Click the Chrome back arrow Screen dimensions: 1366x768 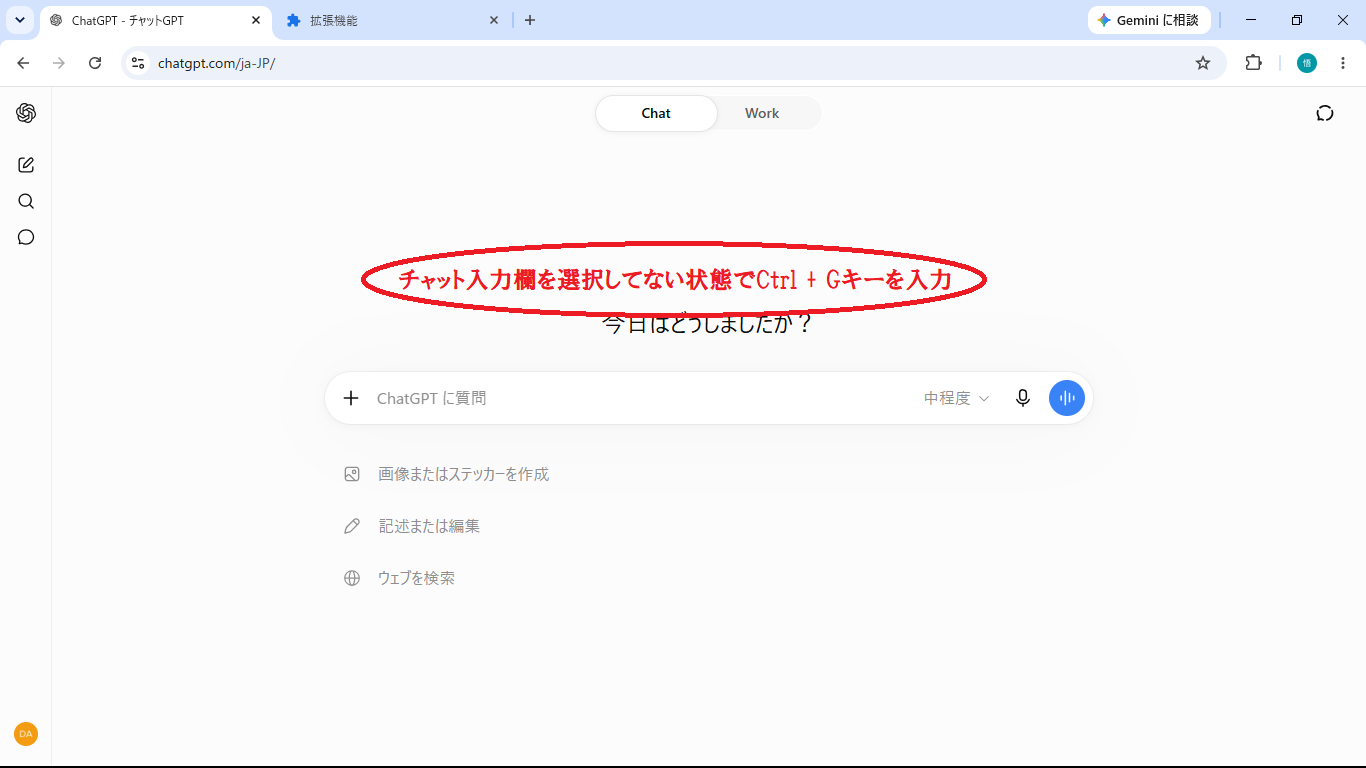click(x=23, y=63)
